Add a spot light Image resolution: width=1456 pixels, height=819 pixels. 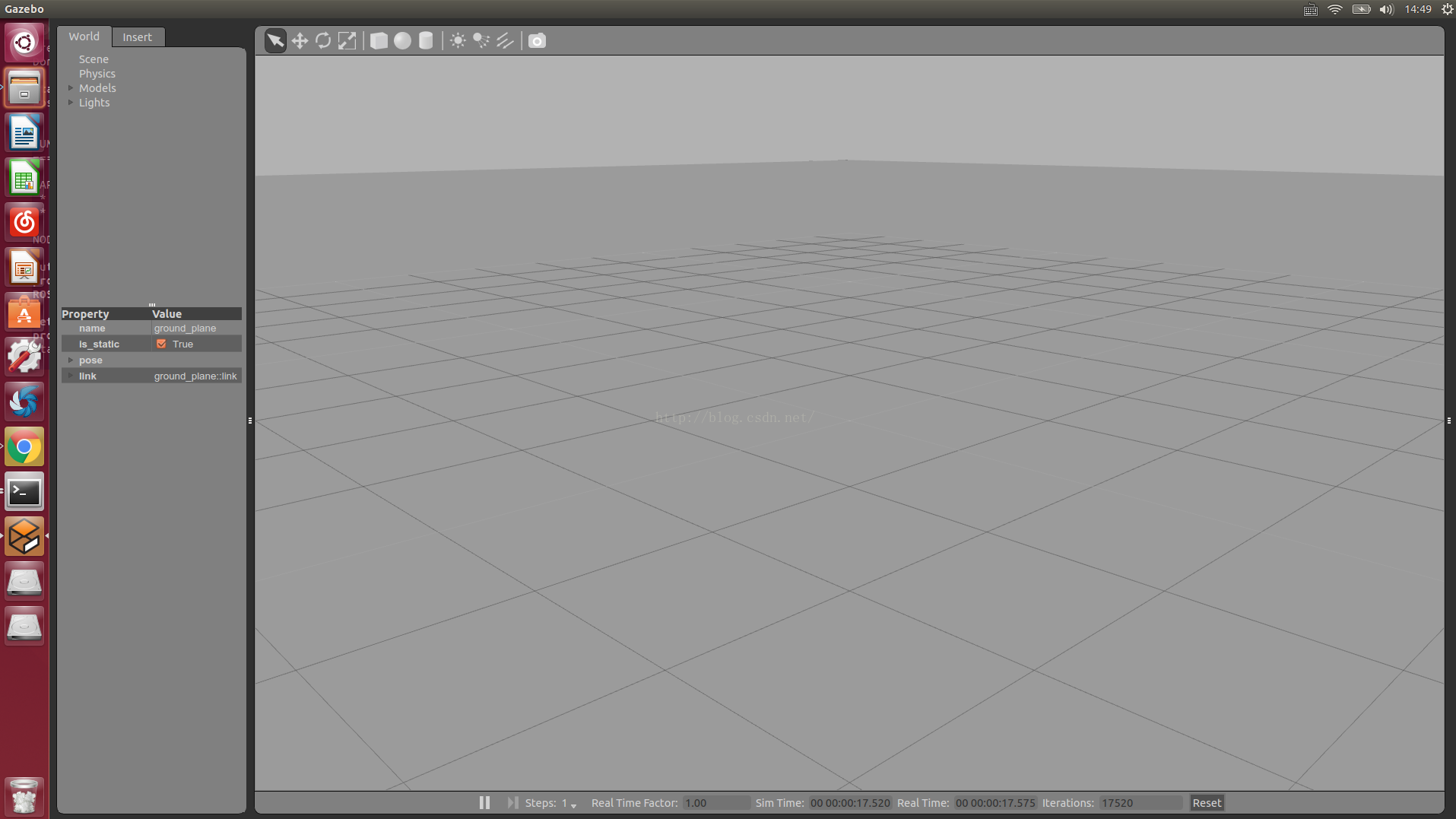tap(481, 40)
